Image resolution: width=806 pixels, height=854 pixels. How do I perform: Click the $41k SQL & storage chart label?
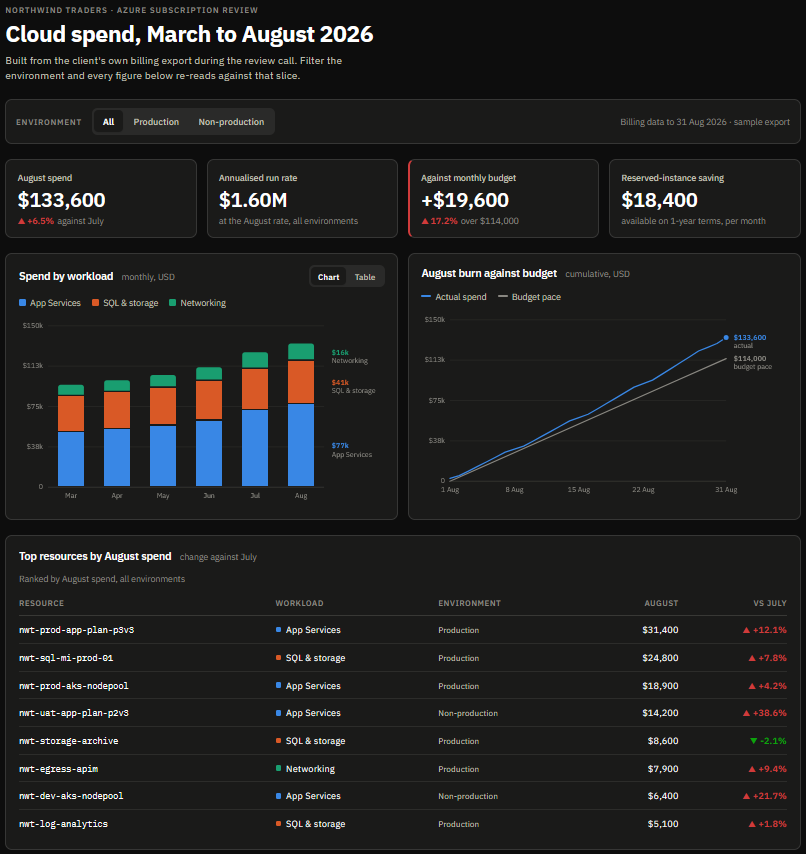353,387
